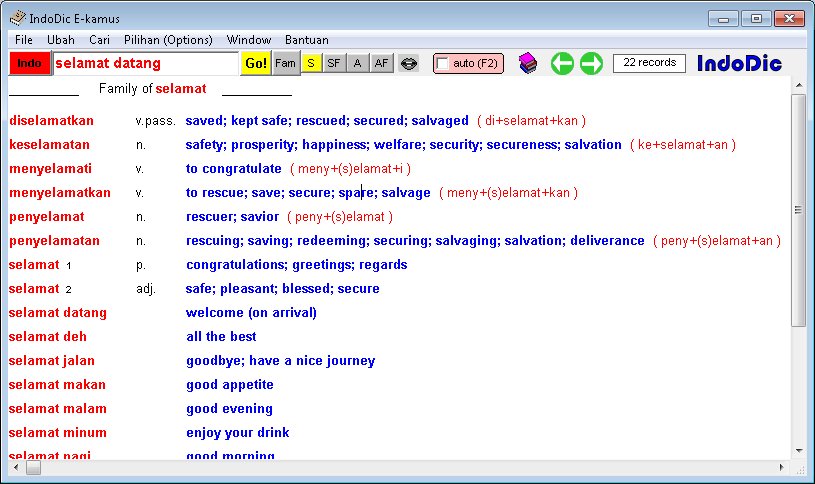Select the SF search mode button
The height and width of the screenshot is (484, 815).
point(334,63)
